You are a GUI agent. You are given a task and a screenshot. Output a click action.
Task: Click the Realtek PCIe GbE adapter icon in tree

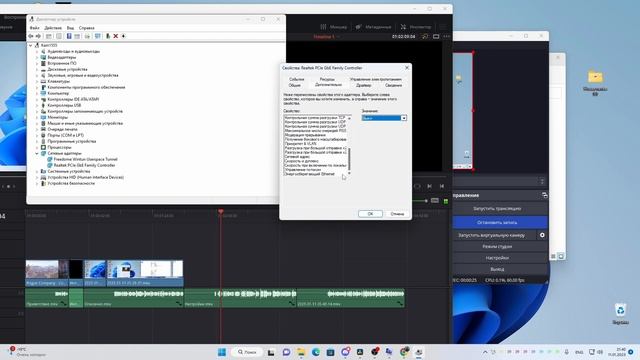50,165
